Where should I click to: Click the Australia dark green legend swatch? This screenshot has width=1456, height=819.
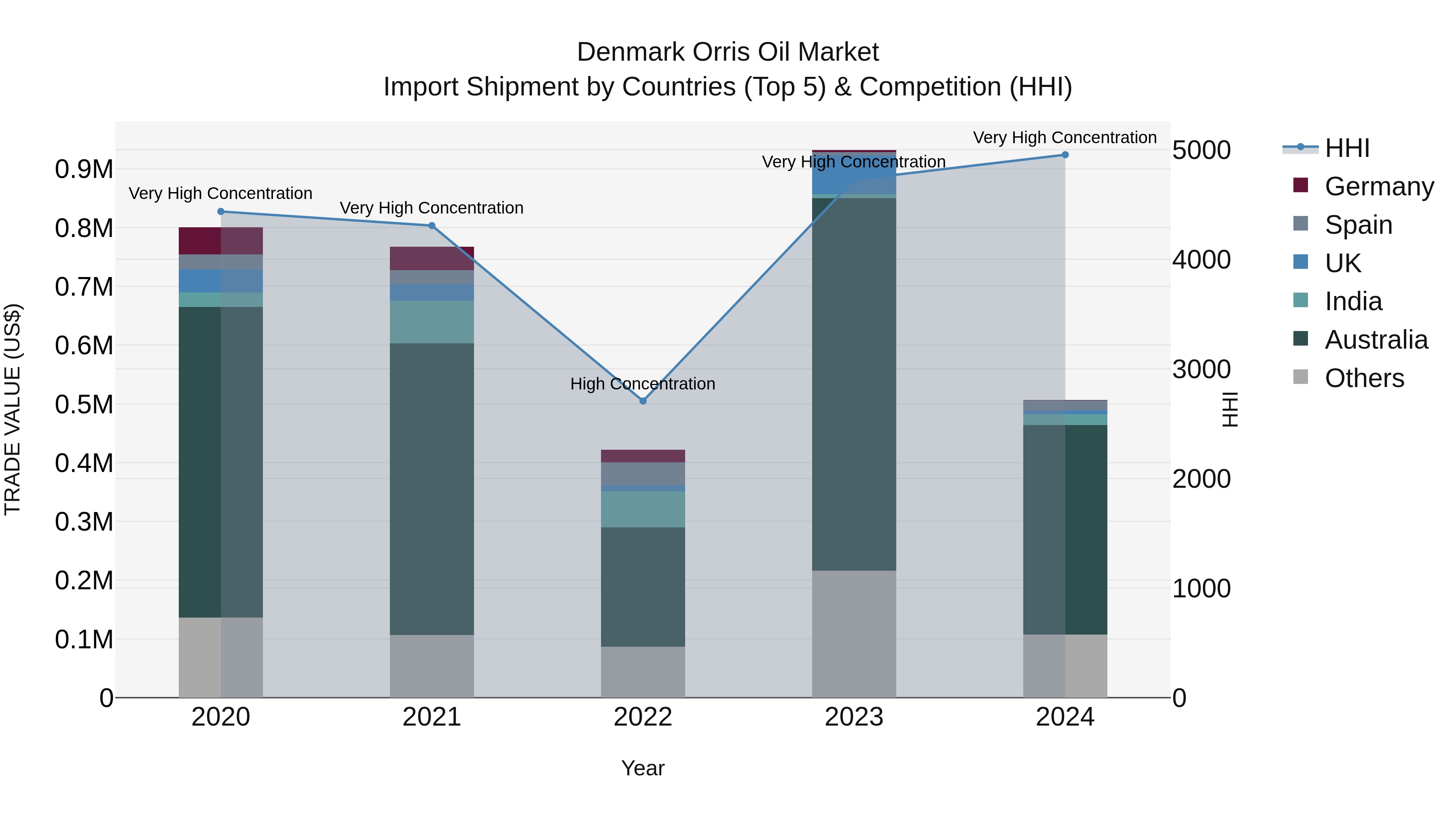pos(1301,339)
